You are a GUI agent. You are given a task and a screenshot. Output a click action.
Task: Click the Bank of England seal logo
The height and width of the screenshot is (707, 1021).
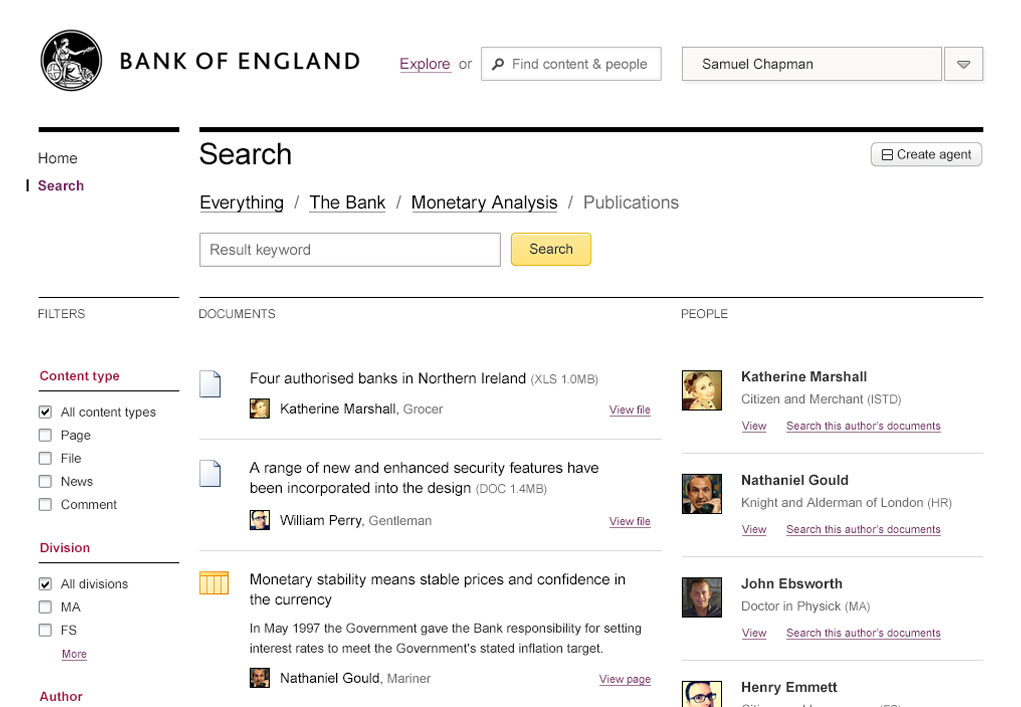point(71,60)
